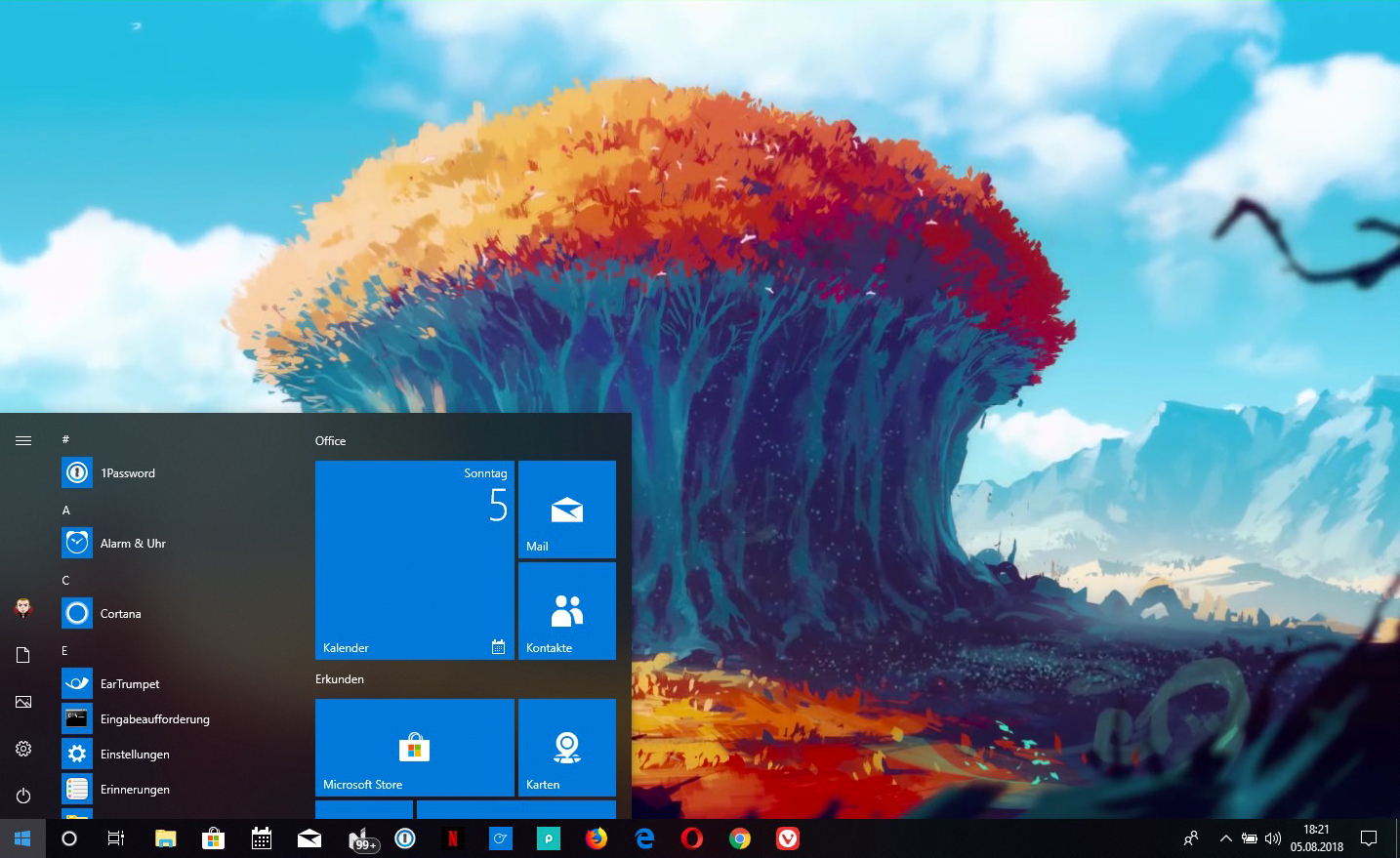Viewport: 1400px width, 858px height.
Task: Click the battery status icon
Action: pos(1250,838)
